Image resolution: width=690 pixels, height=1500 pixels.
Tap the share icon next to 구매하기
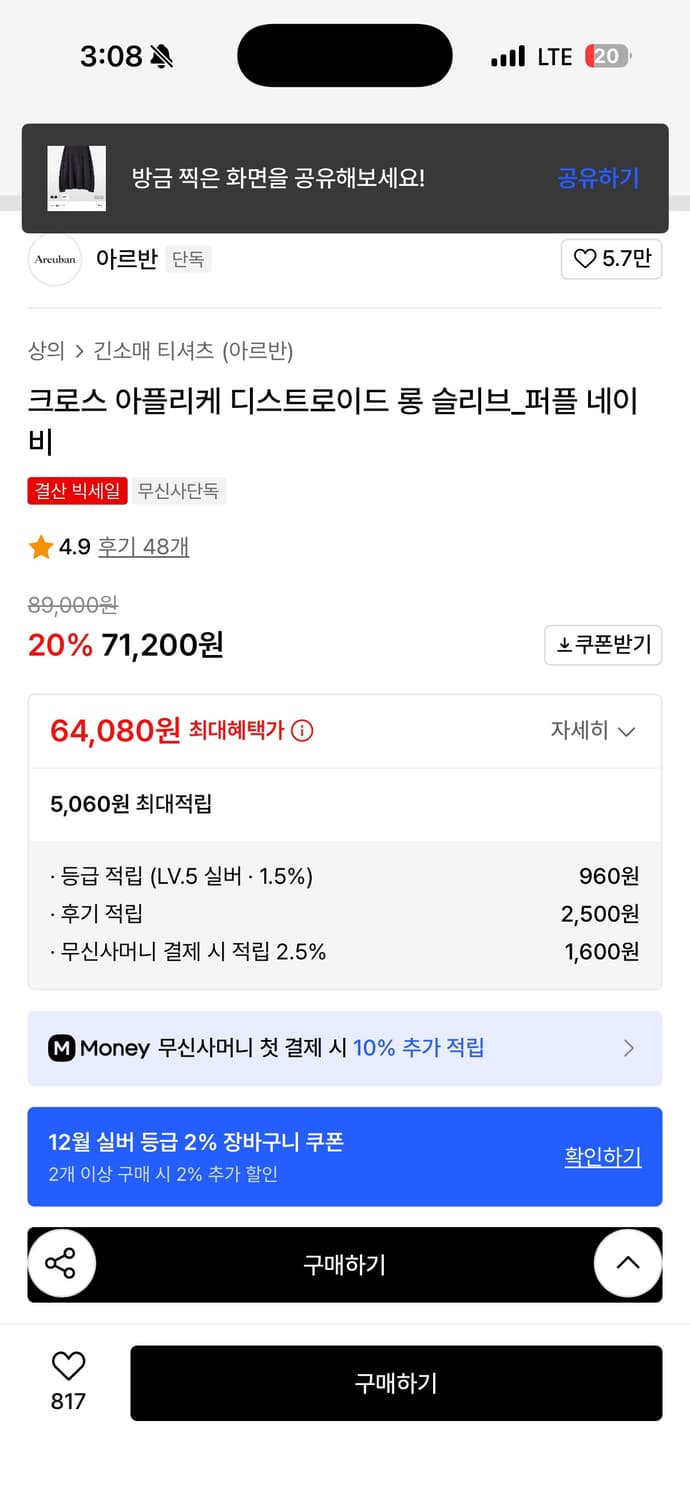coord(62,1263)
